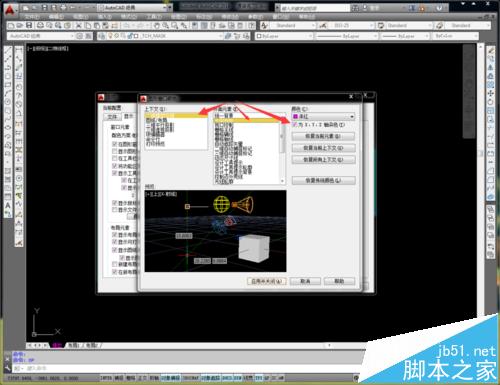Click the Table Style icon
Screen dimensions: 500x385
pos(381,25)
